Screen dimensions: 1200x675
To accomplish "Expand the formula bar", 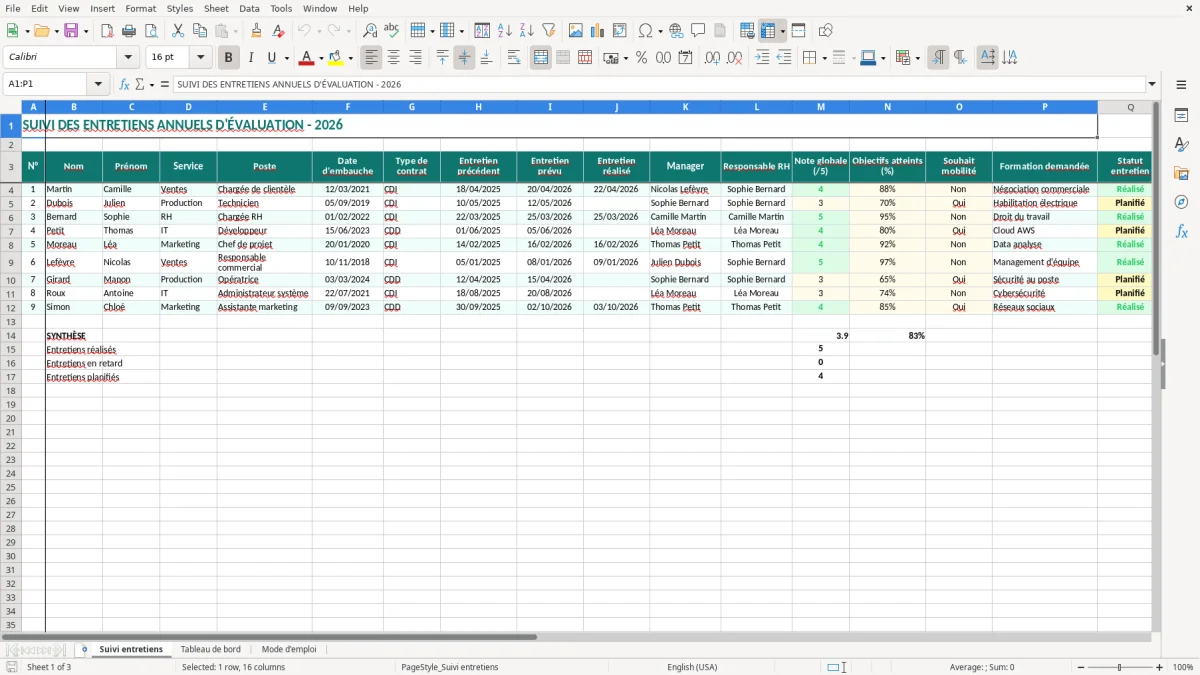I will click(1153, 84).
